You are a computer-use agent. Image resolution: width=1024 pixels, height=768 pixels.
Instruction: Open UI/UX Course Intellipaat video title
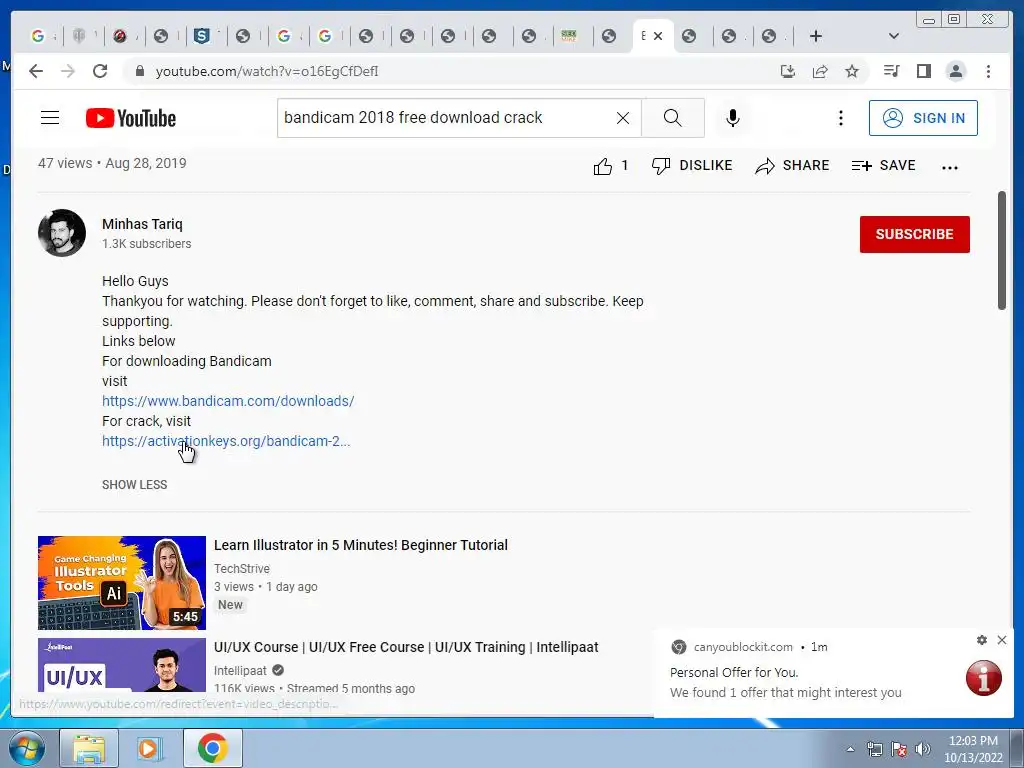pos(406,647)
